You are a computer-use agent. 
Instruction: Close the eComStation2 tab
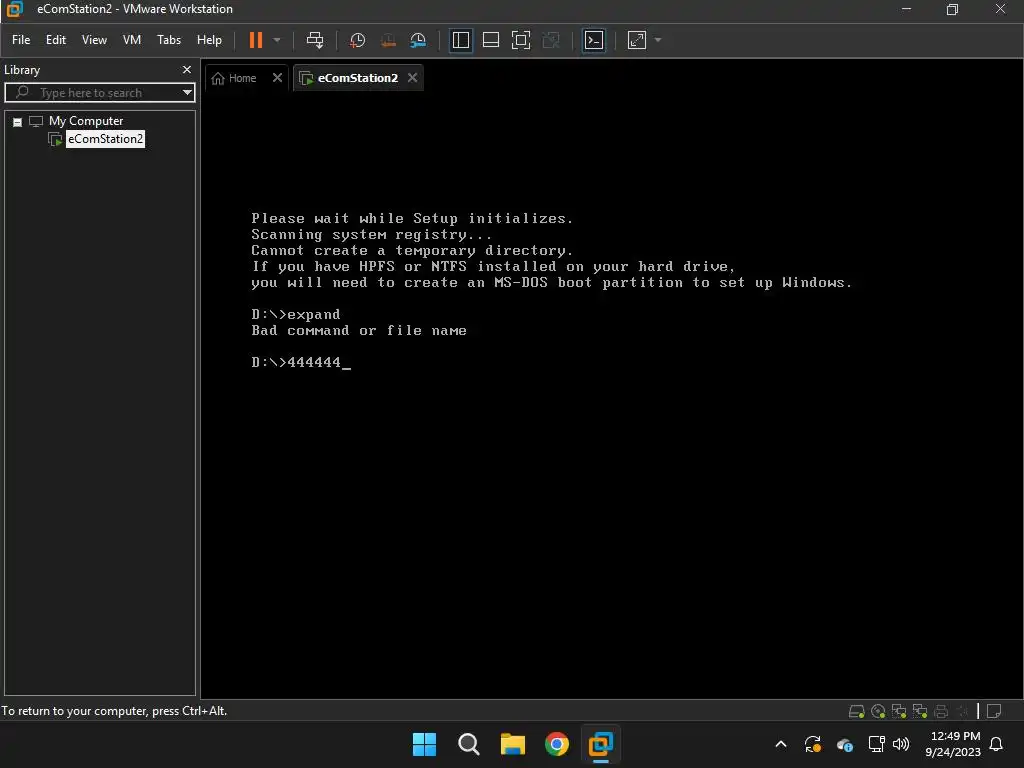(412, 78)
